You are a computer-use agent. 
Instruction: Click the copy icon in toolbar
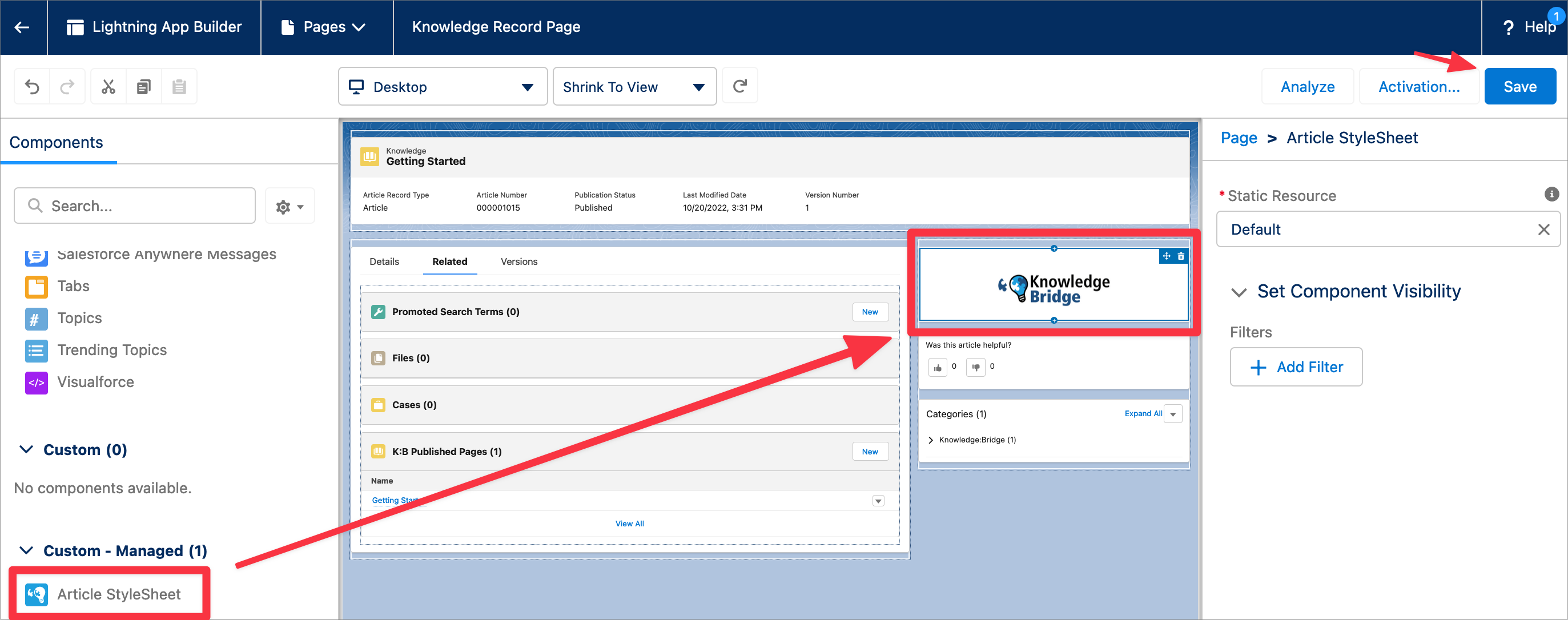click(x=144, y=87)
